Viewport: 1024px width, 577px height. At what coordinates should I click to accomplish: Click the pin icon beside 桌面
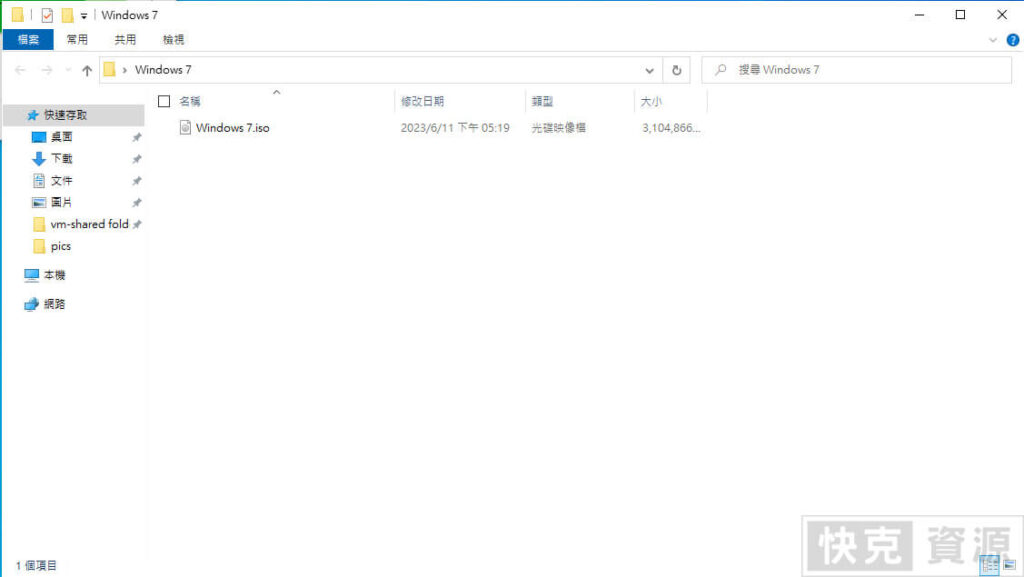coord(136,137)
